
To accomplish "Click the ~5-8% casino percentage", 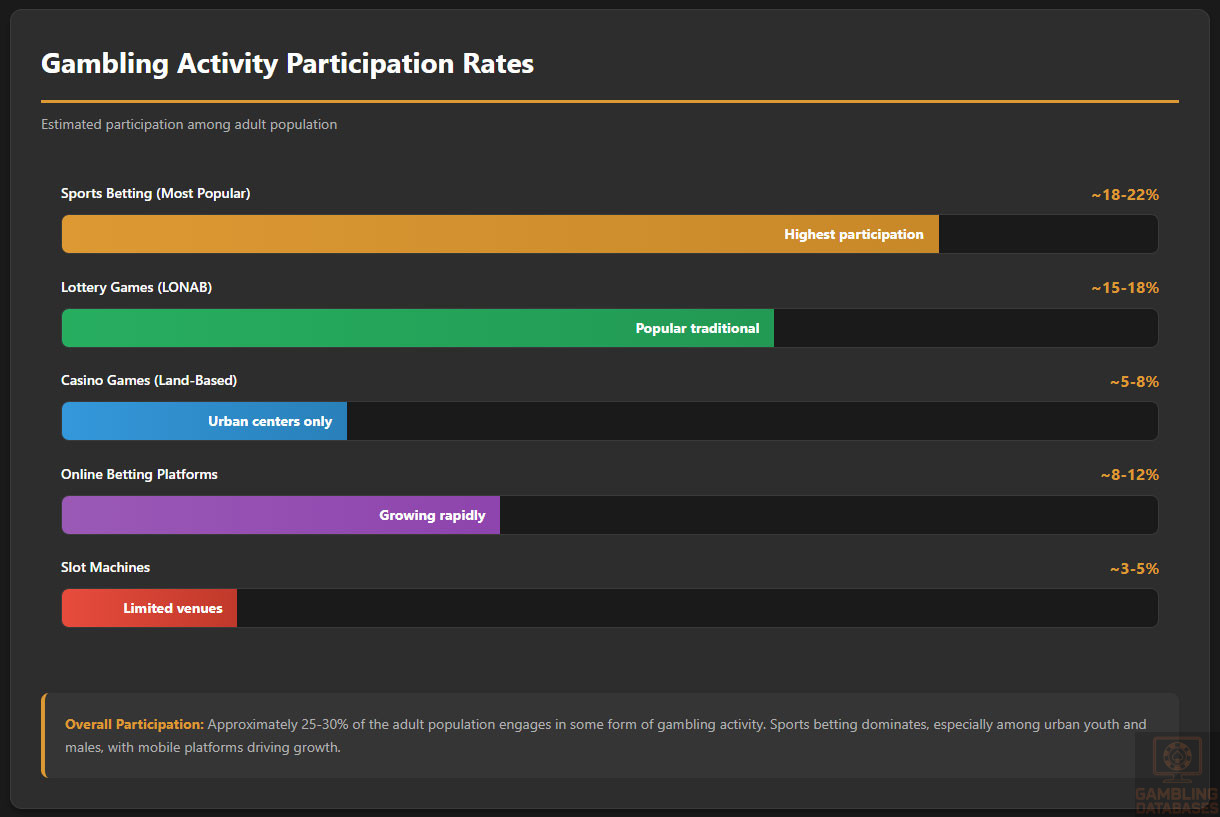I will [1133, 382].
